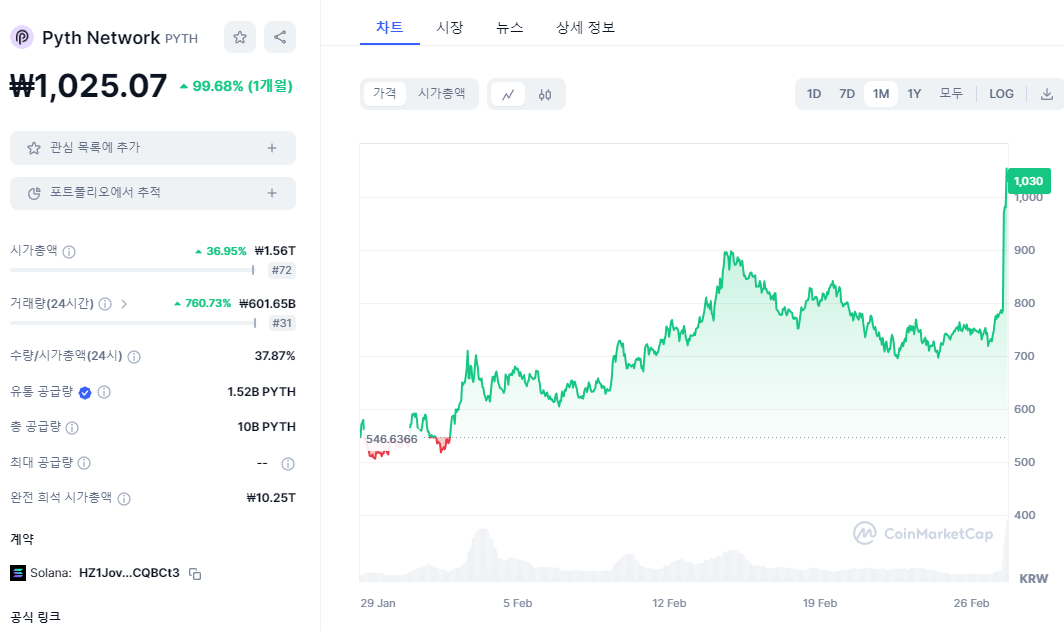The image size is (1064, 631).
Task: Set chart range to 1M
Action: (x=881, y=94)
